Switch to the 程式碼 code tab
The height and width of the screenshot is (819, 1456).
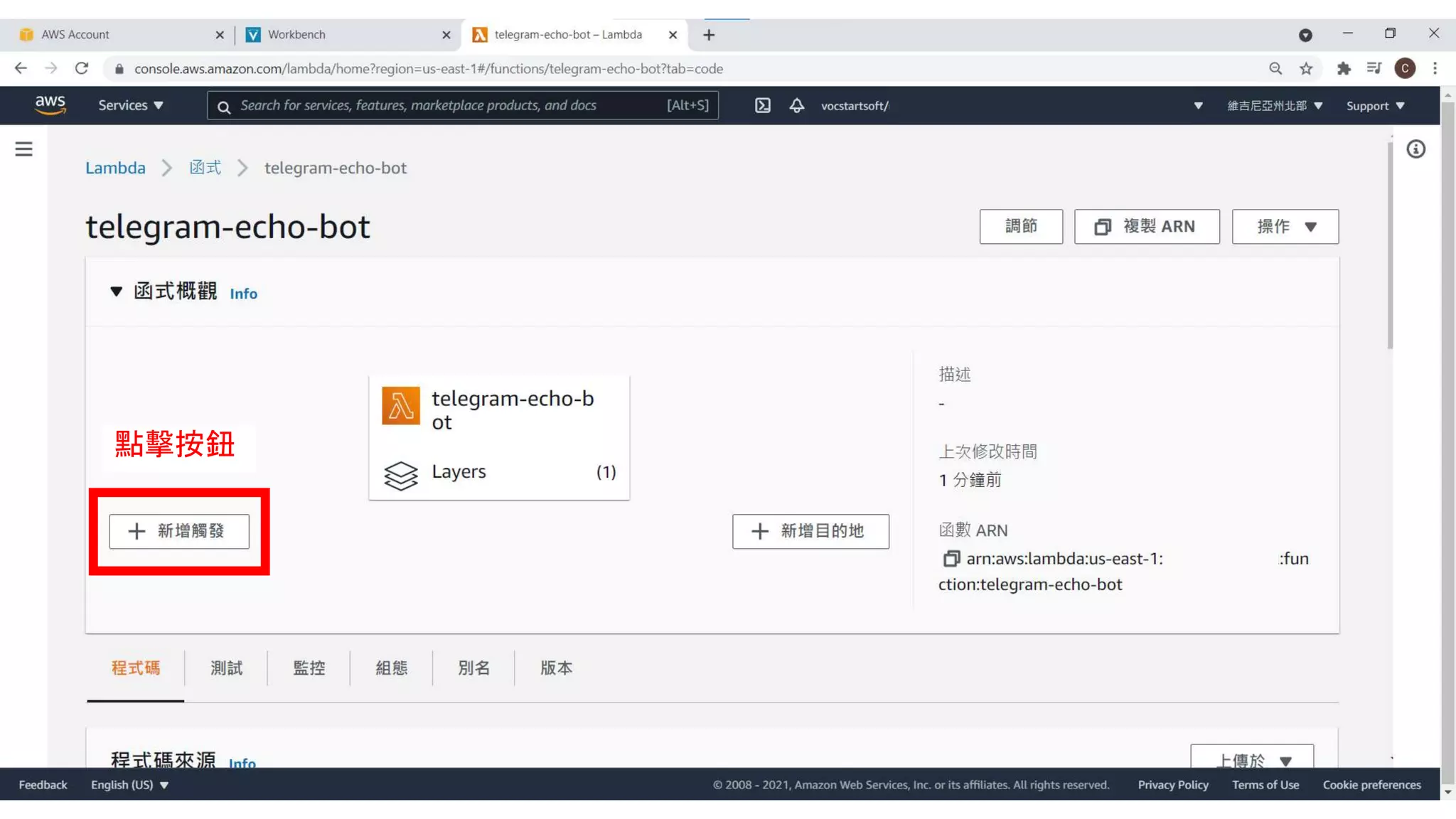(135, 668)
